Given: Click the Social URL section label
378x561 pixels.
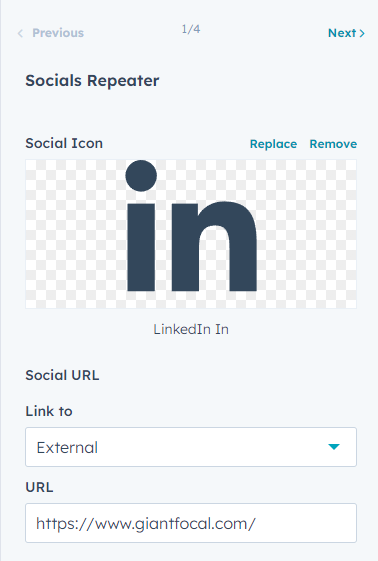Looking at the screenshot, I should pyautogui.click(x=62, y=375).
